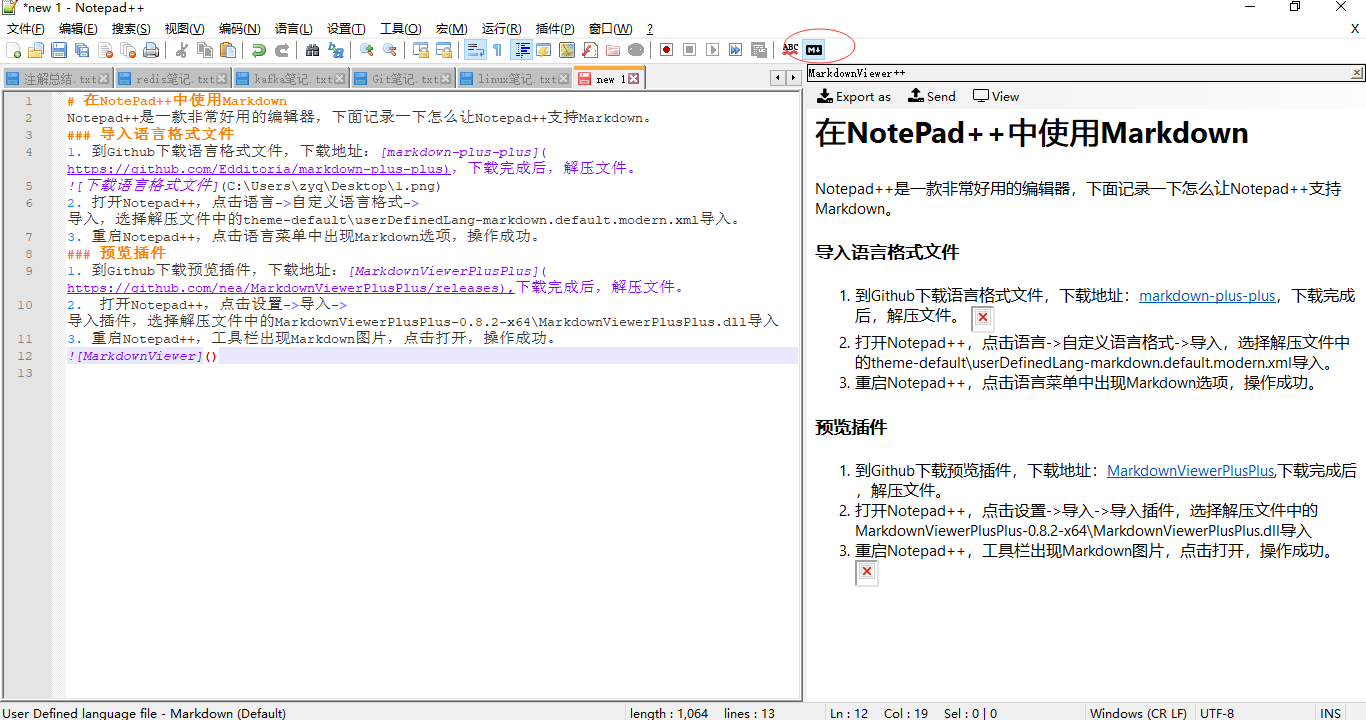The width and height of the screenshot is (1366, 720).
Task: Click the Close document toolbar icon
Action: coord(105,49)
